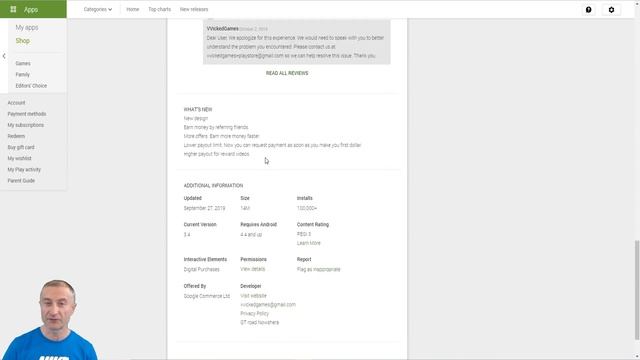This screenshot has width=640, height=360.
Task: Open the settings gear icon
Action: click(611, 9)
